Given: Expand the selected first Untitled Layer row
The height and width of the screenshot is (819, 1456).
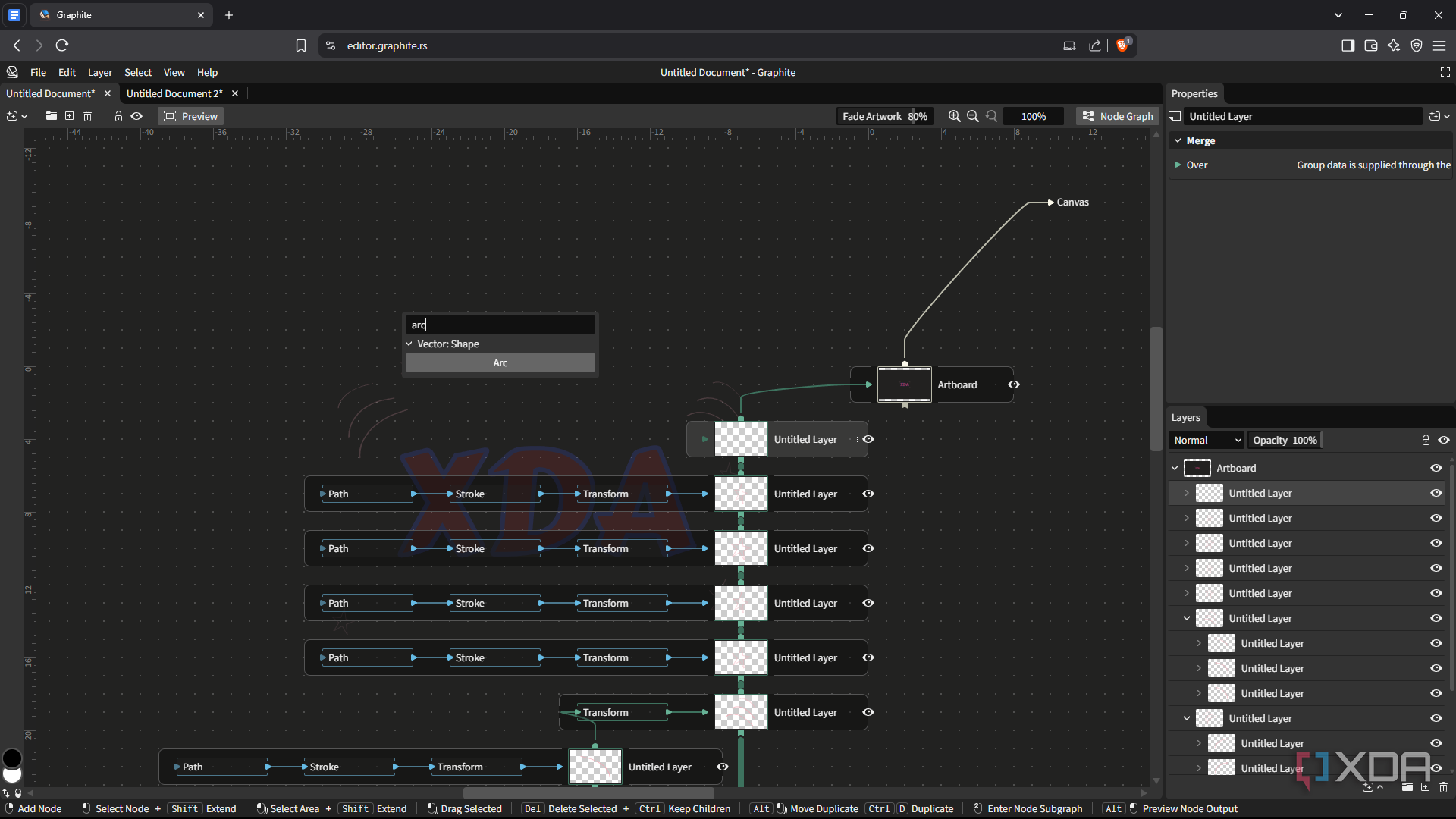Looking at the screenshot, I should 1187,493.
